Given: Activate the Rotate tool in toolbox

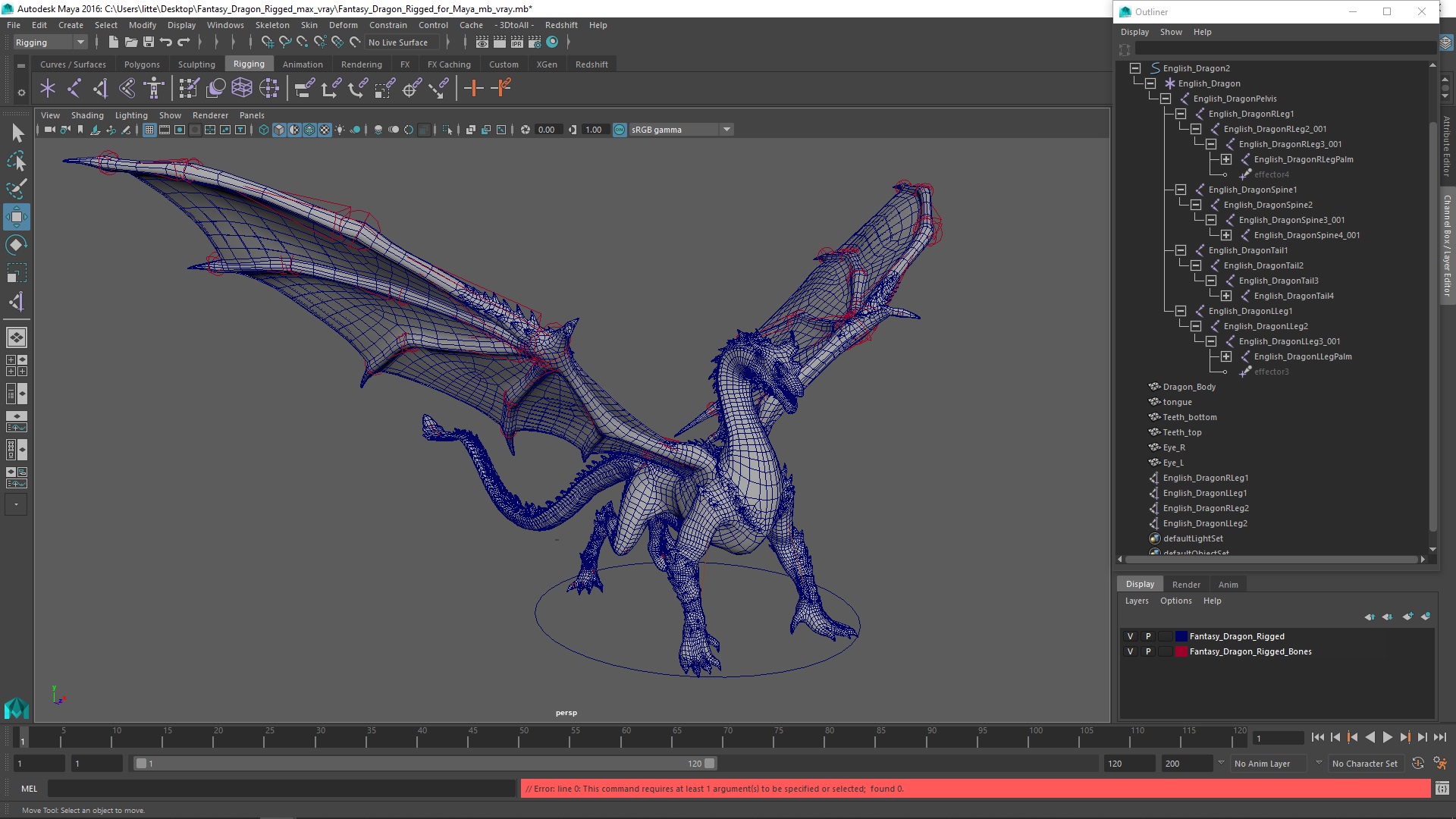Looking at the screenshot, I should click(x=17, y=245).
